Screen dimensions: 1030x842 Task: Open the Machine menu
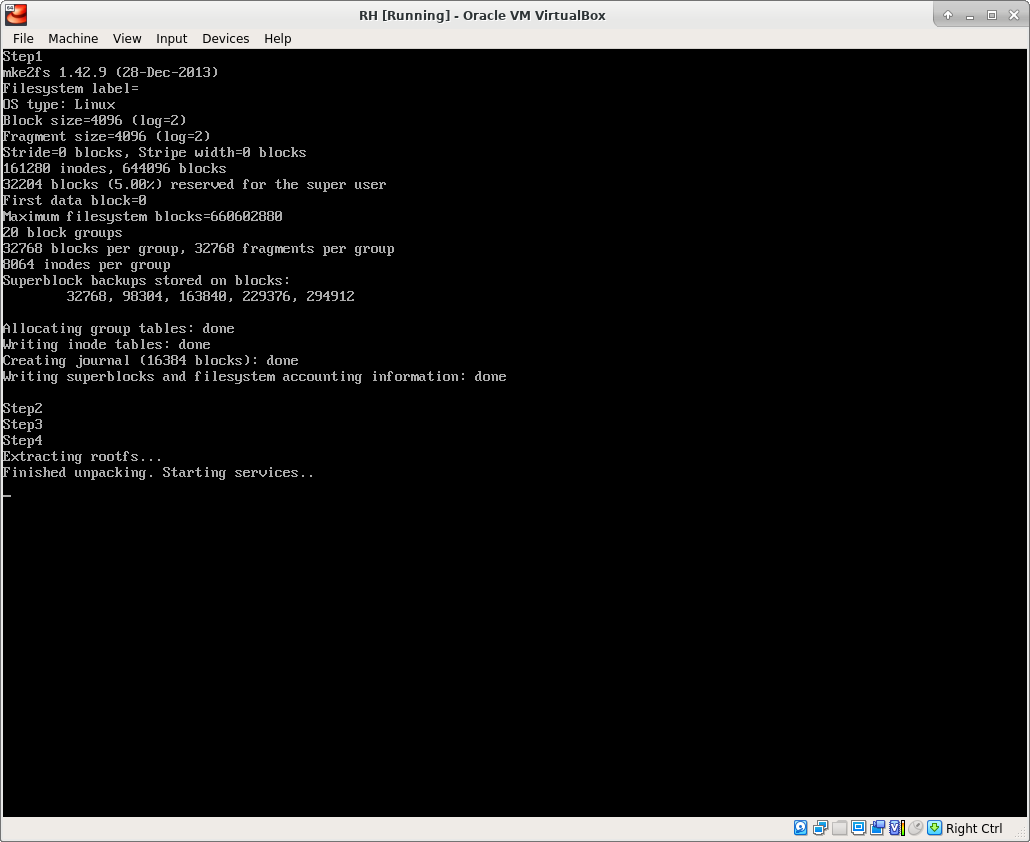point(73,38)
